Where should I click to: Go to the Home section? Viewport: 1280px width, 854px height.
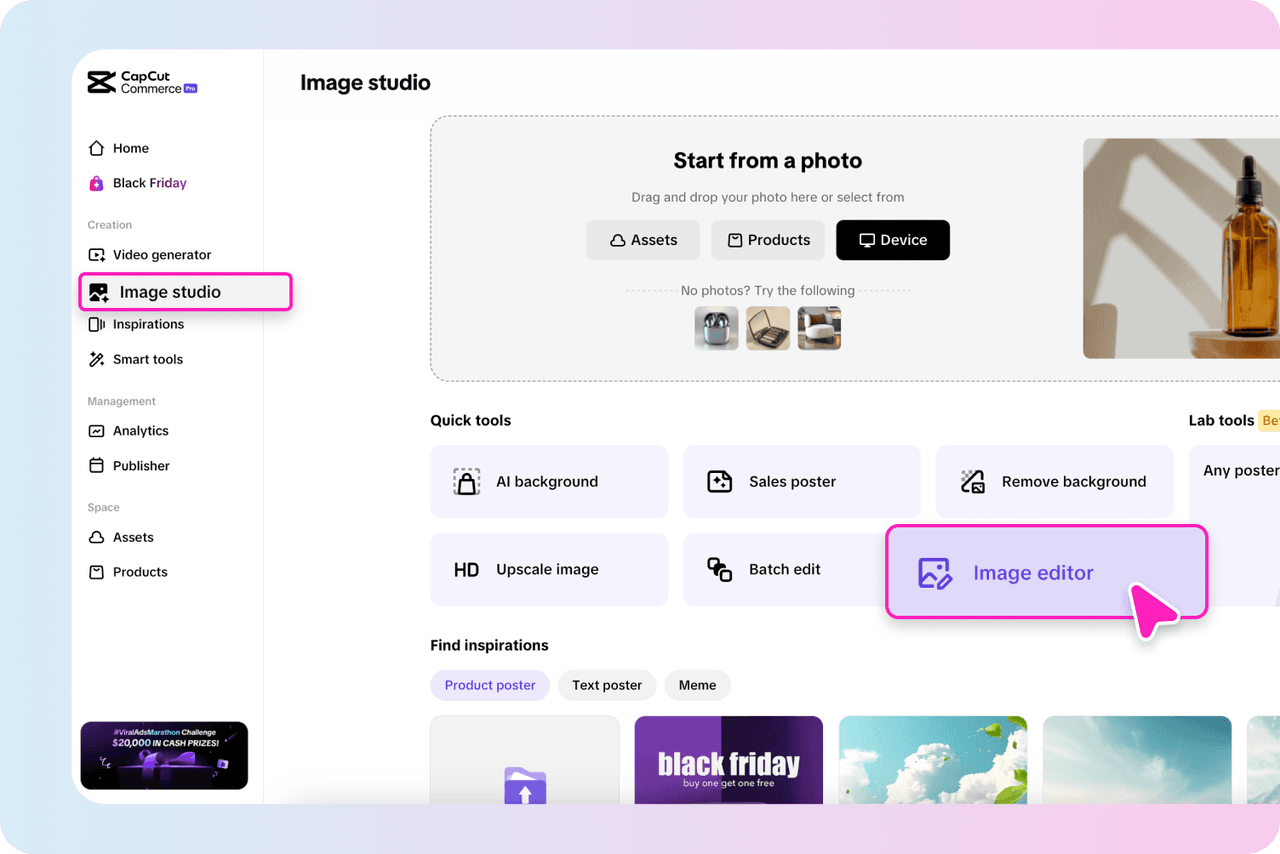tap(130, 147)
